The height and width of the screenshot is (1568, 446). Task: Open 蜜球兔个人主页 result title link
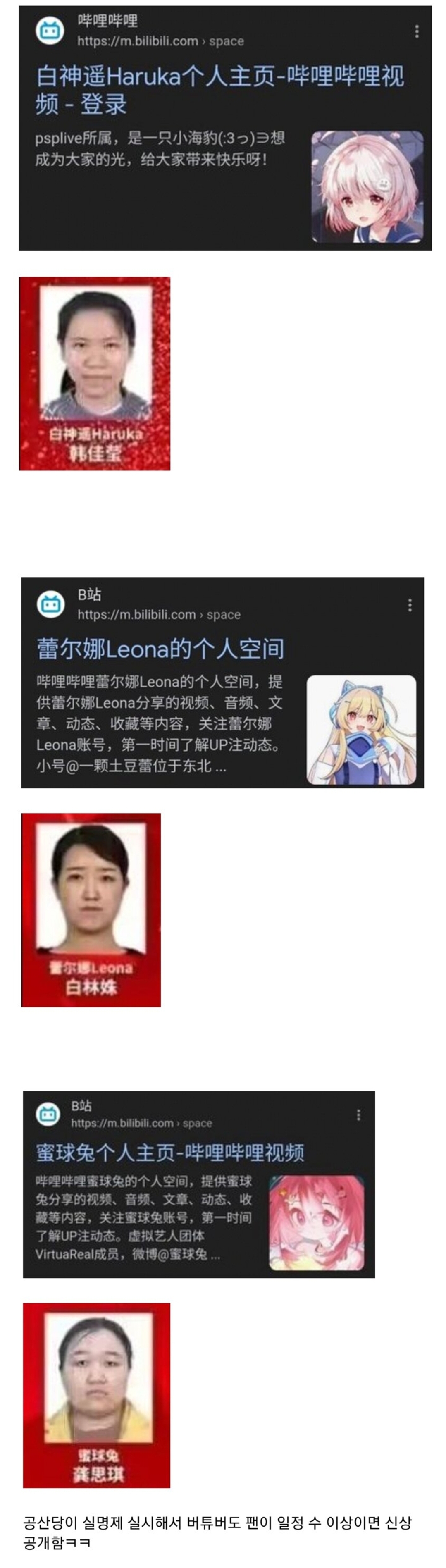(x=170, y=1152)
